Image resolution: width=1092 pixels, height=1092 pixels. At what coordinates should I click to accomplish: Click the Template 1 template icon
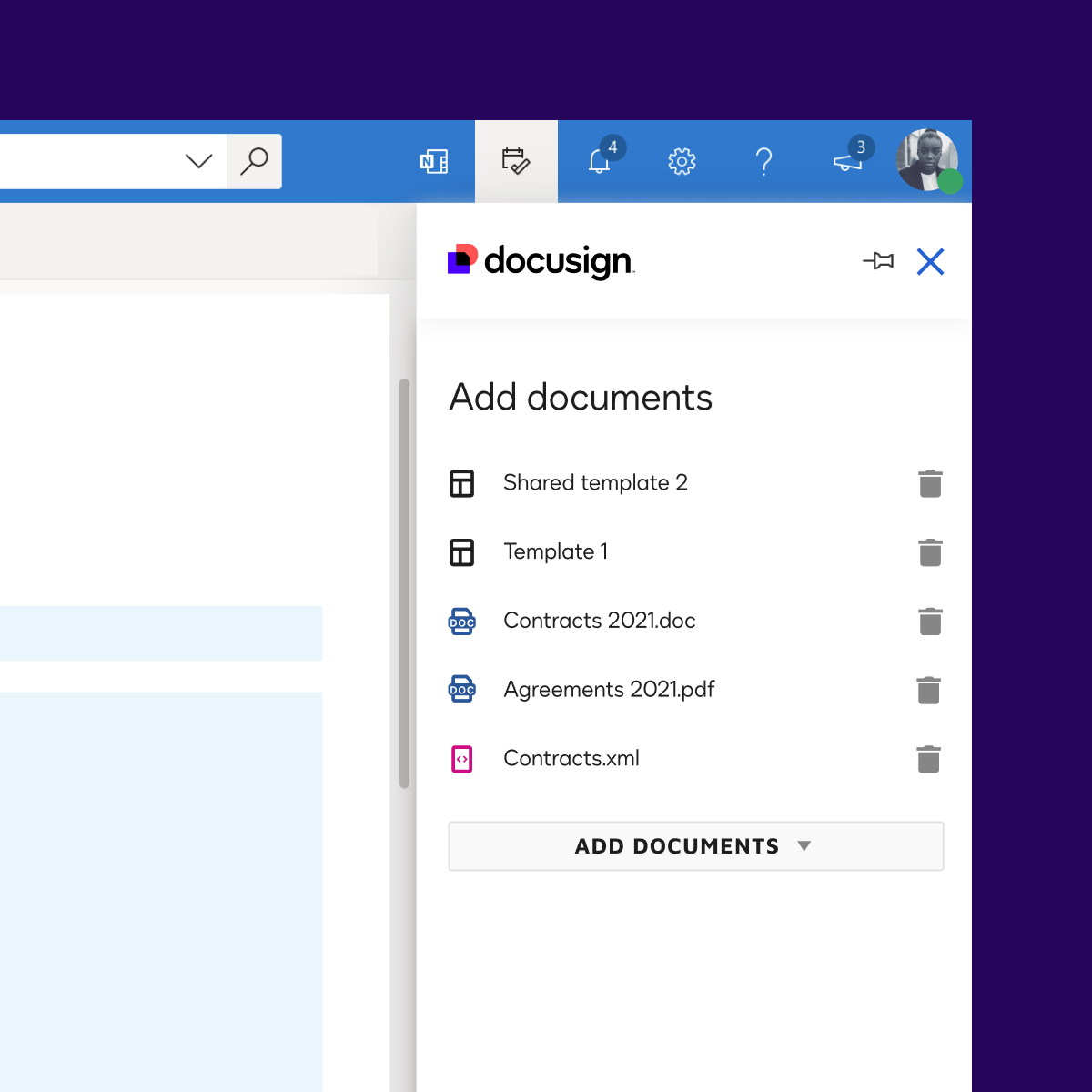[x=462, y=552]
